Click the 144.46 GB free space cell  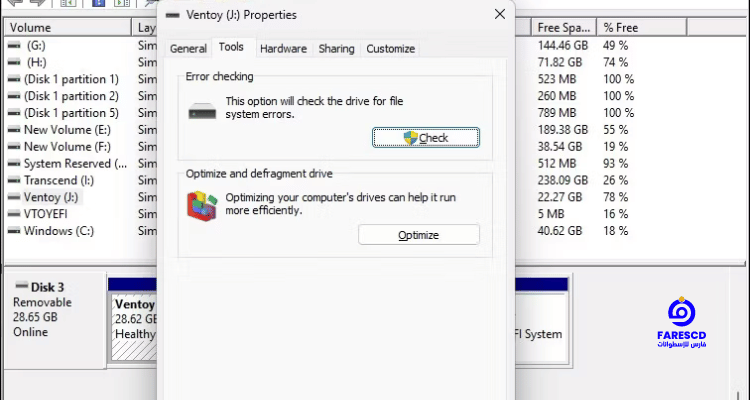562,45
